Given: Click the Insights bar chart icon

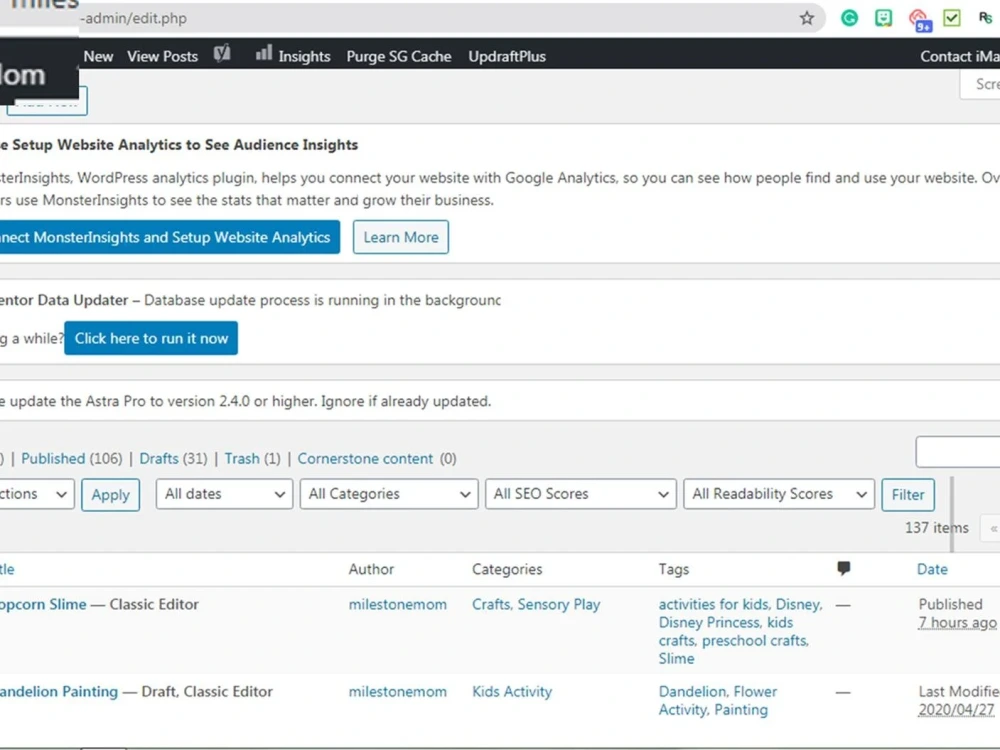Looking at the screenshot, I should tap(263, 53).
